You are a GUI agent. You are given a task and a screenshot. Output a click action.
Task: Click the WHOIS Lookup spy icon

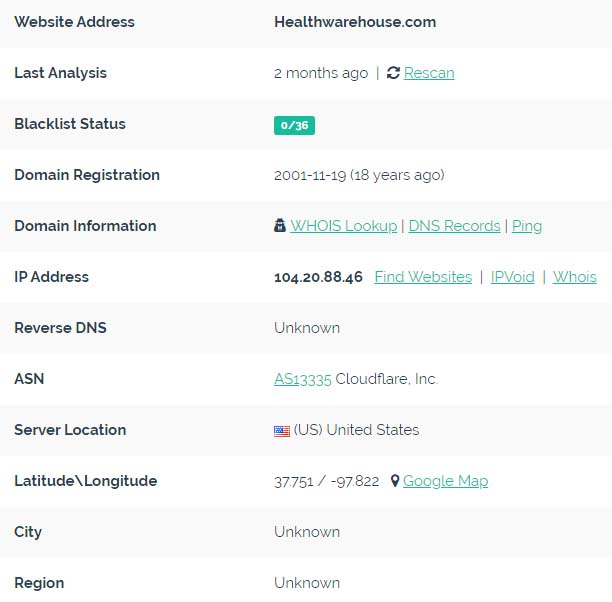point(279,225)
